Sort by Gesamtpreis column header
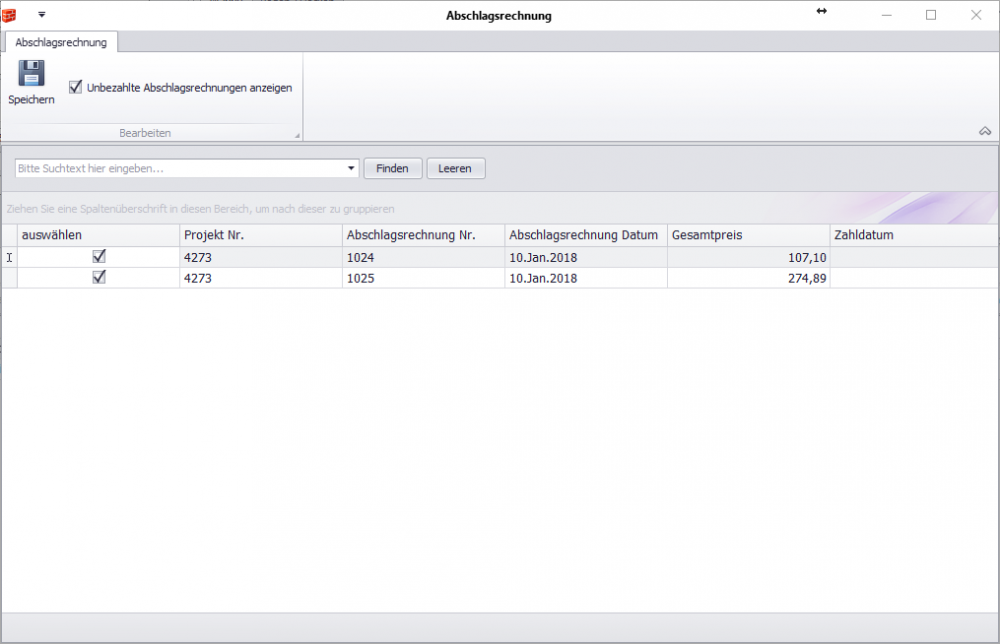The height and width of the screenshot is (644, 1000). pyautogui.click(x=748, y=235)
